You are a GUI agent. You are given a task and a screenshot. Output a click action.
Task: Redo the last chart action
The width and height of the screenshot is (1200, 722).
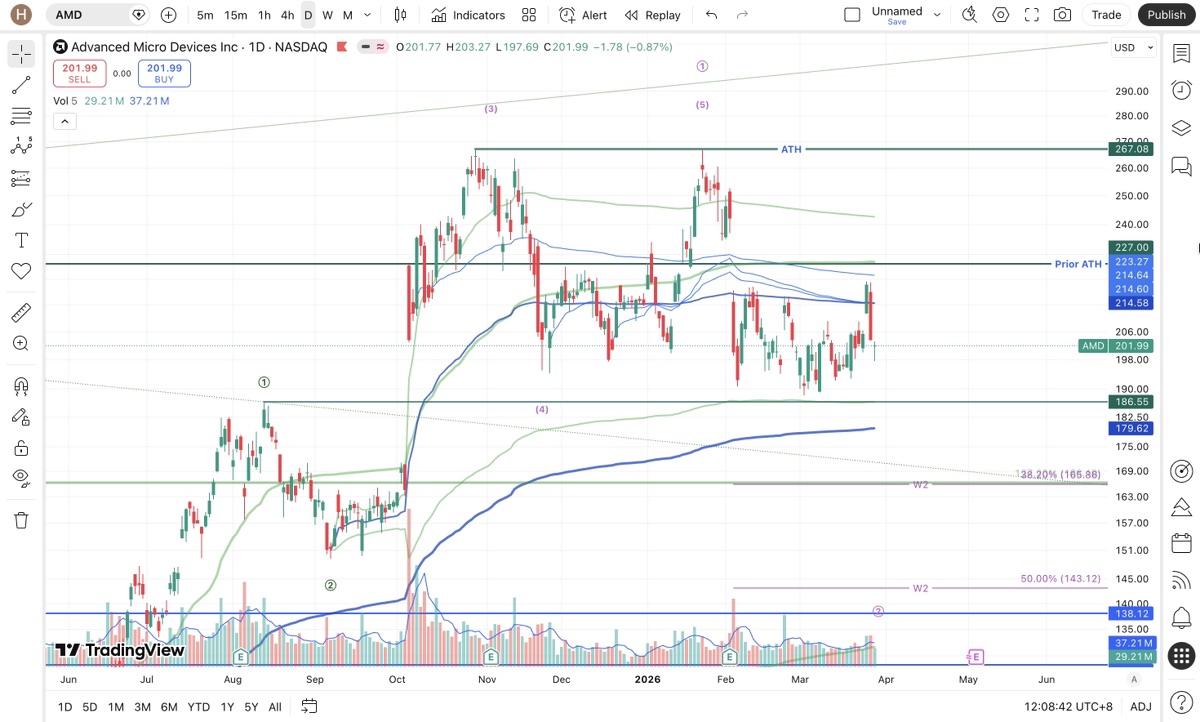click(x=742, y=15)
